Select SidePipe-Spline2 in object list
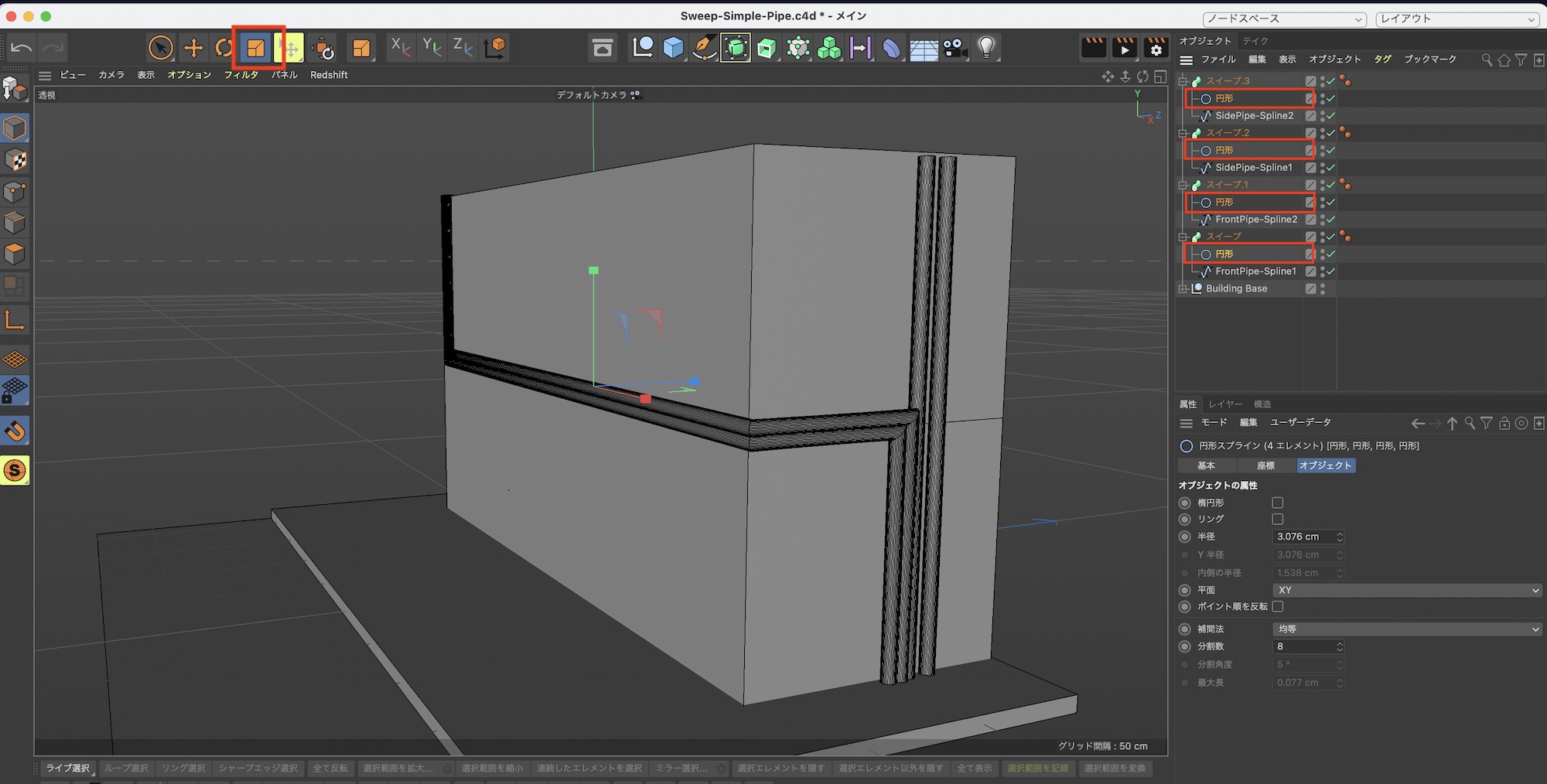1547x784 pixels. tap(1254, 116)
